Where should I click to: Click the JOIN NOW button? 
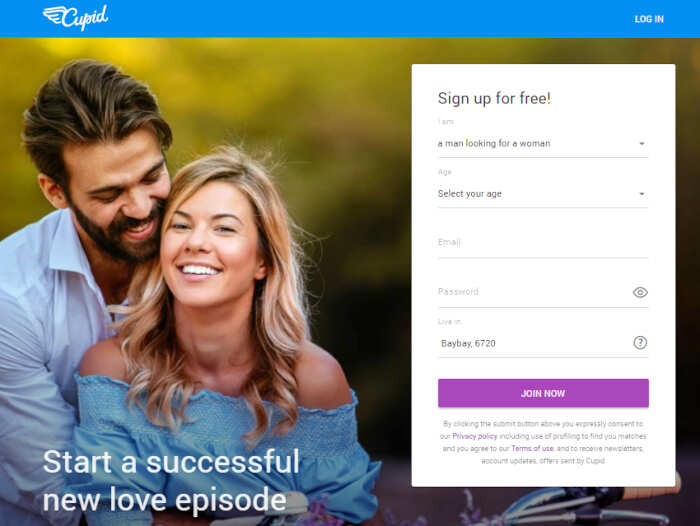point(543,393)
